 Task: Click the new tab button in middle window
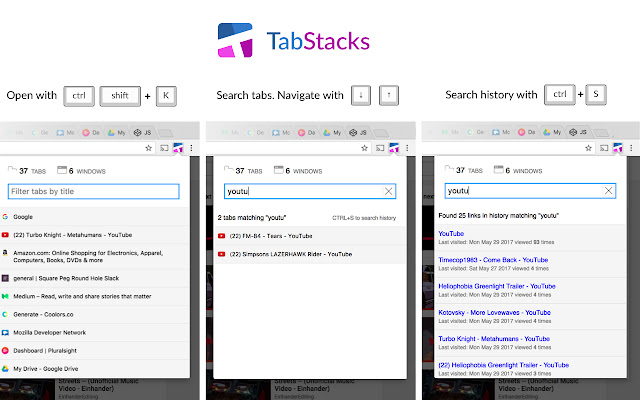(381, 133)
